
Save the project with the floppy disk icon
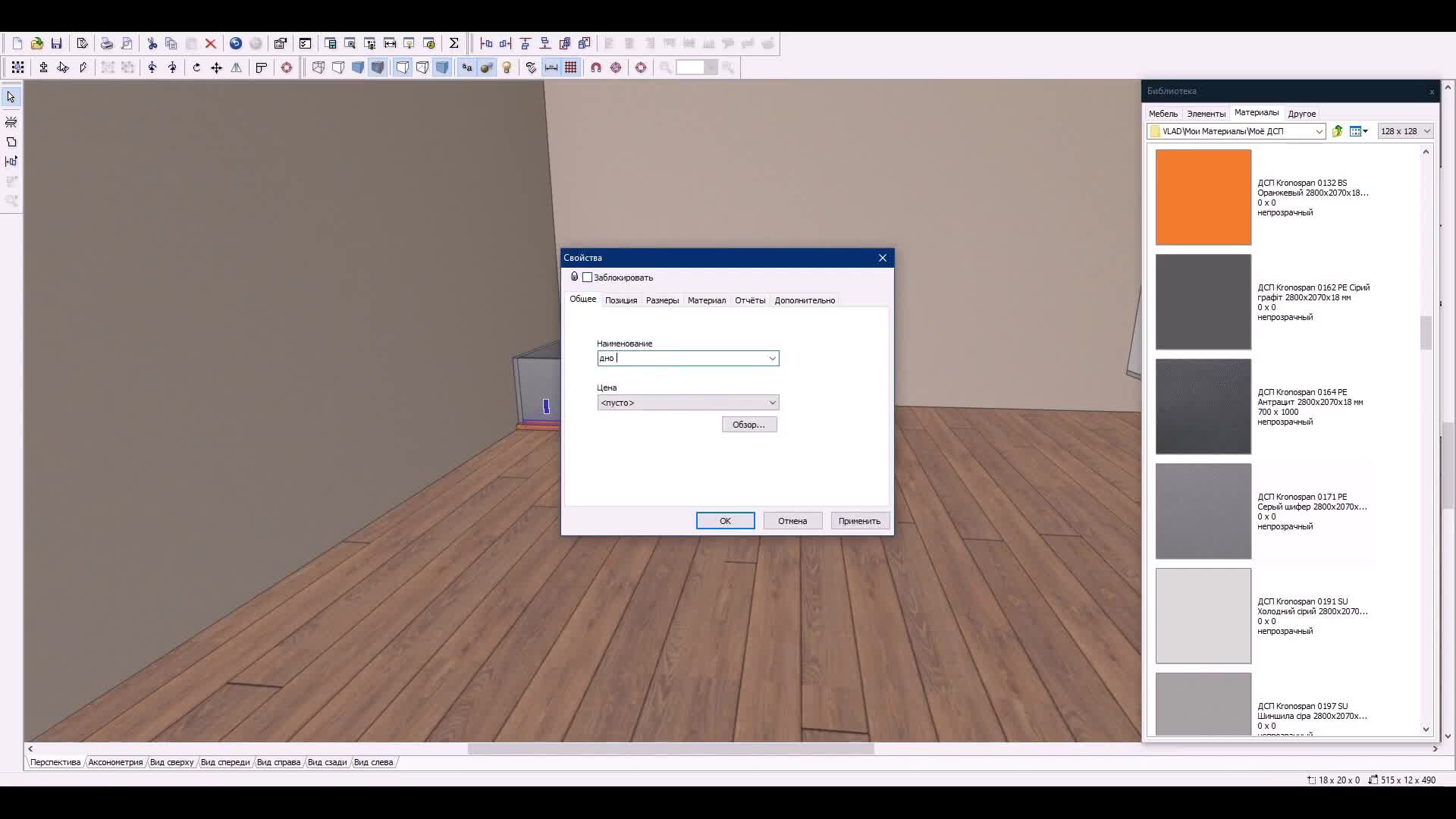56,43
